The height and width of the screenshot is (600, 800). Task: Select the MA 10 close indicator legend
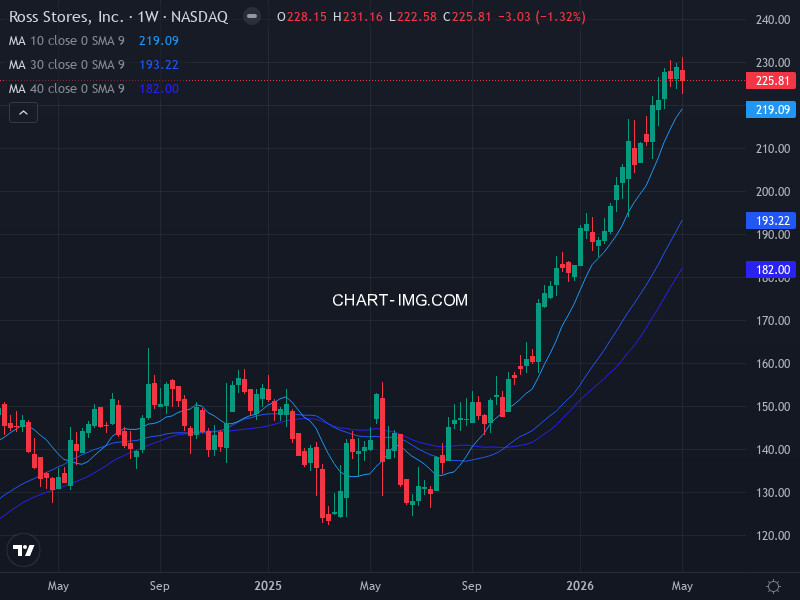coord(67,41)
